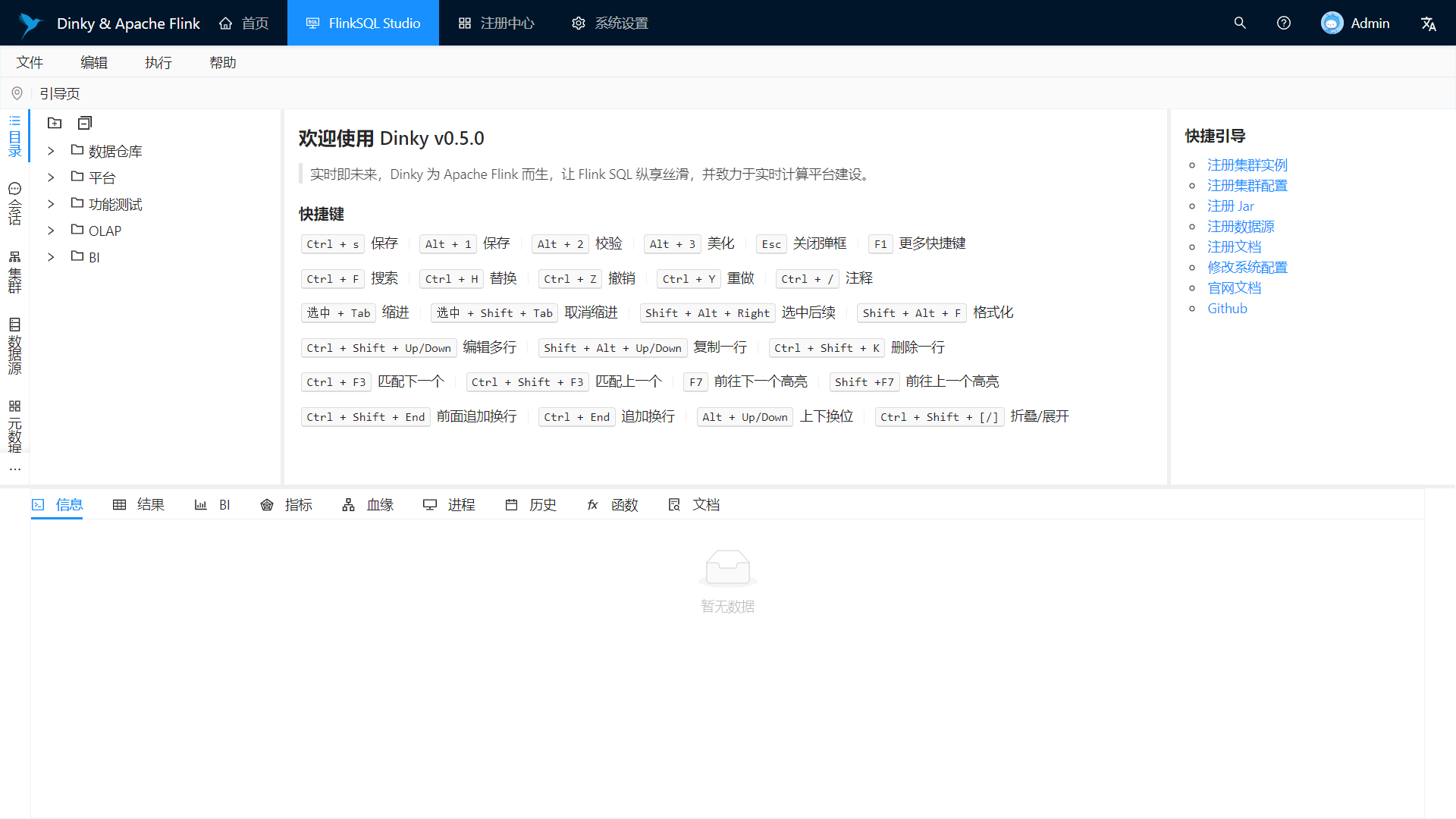Expand the 数据仓库 folder
This screenshot has height=819, width=1456.
pos(51,151)
